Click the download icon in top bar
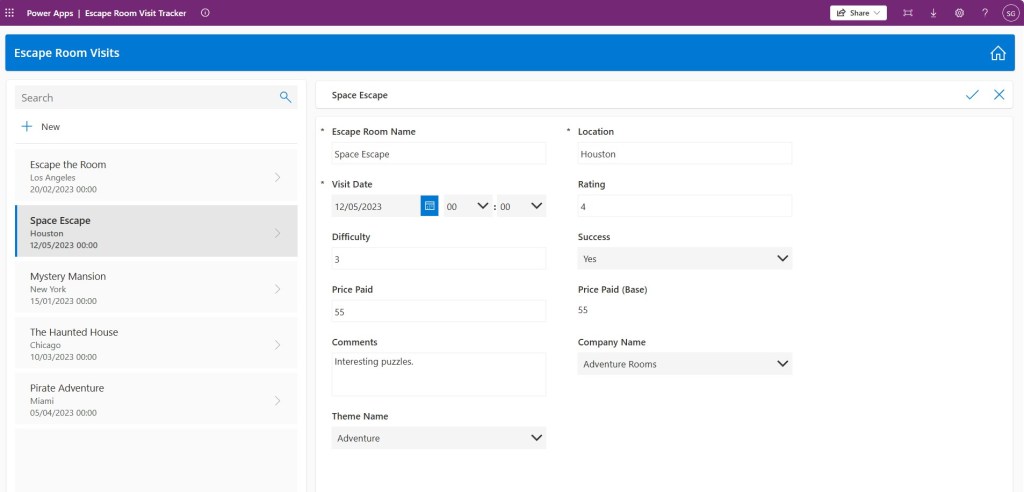The width and height of the screenshot is (1024, 492). [x=933, y=13]
